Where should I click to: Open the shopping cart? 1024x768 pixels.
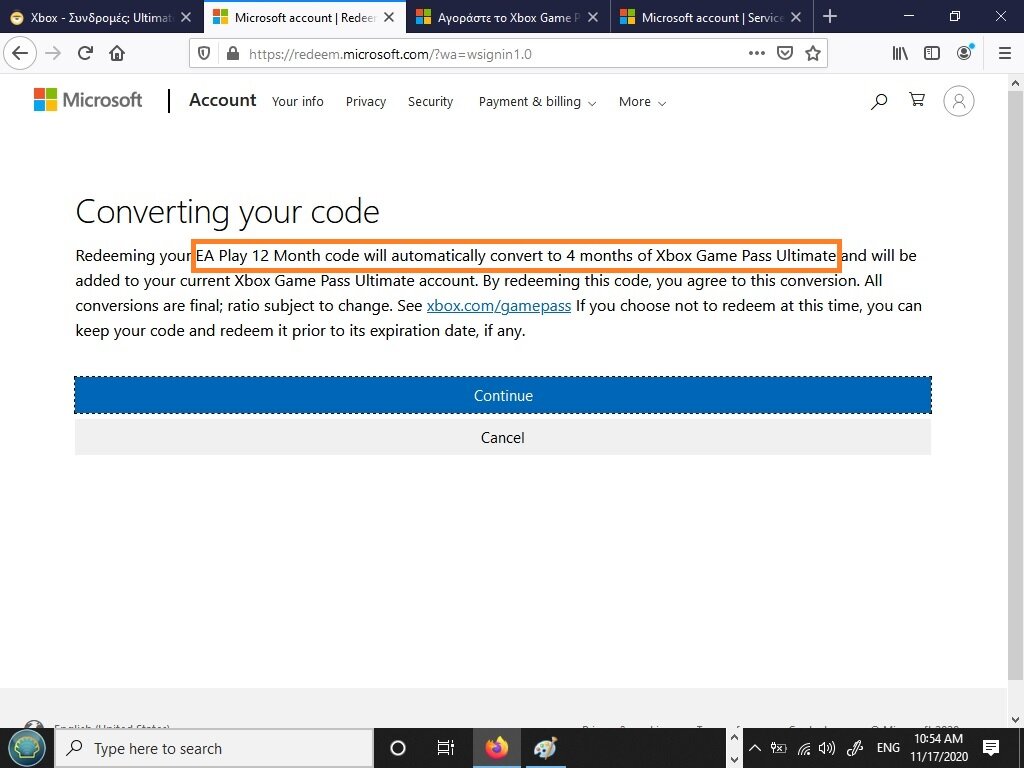coord(917,100)
